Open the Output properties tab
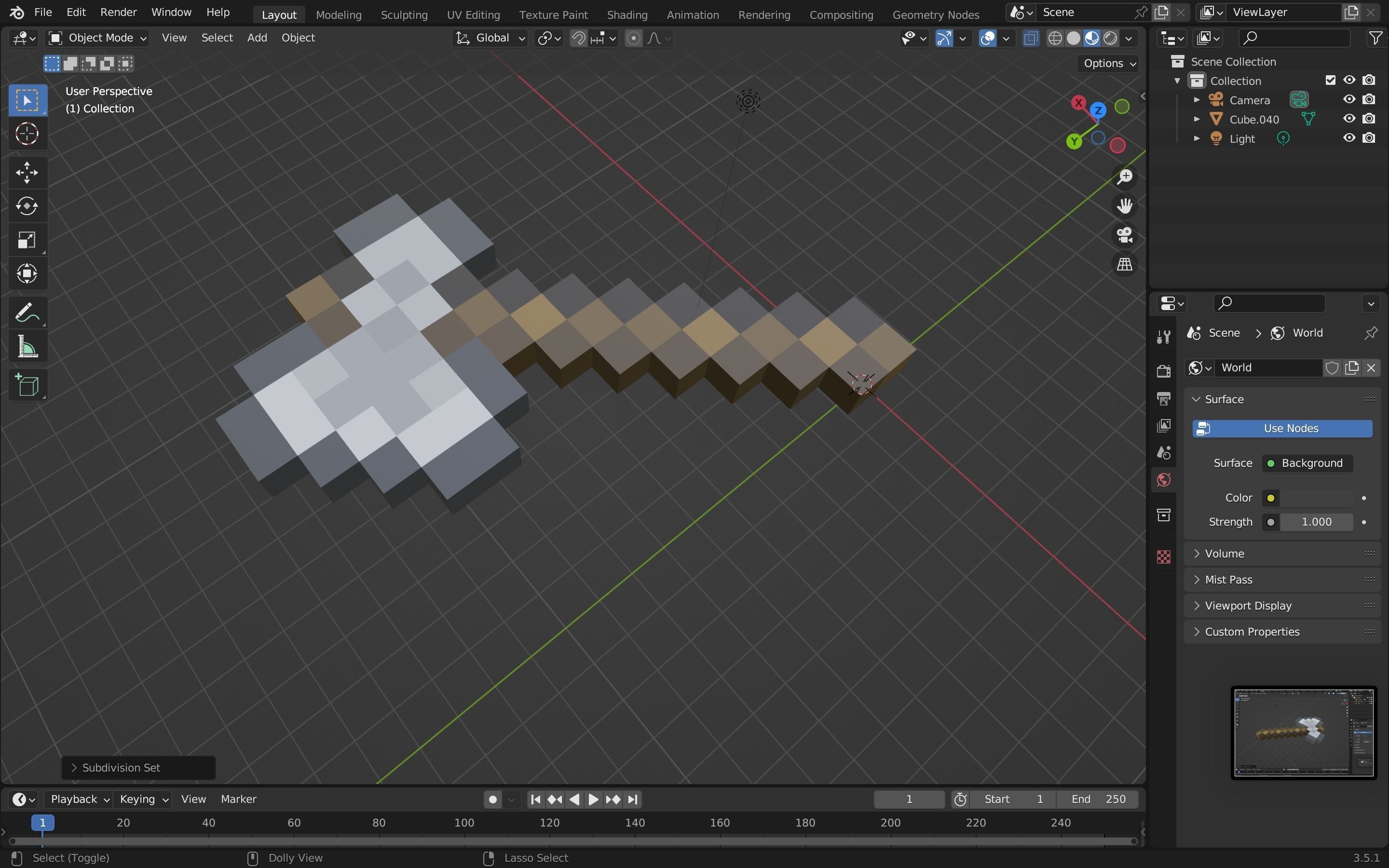 click(1163, 398)
